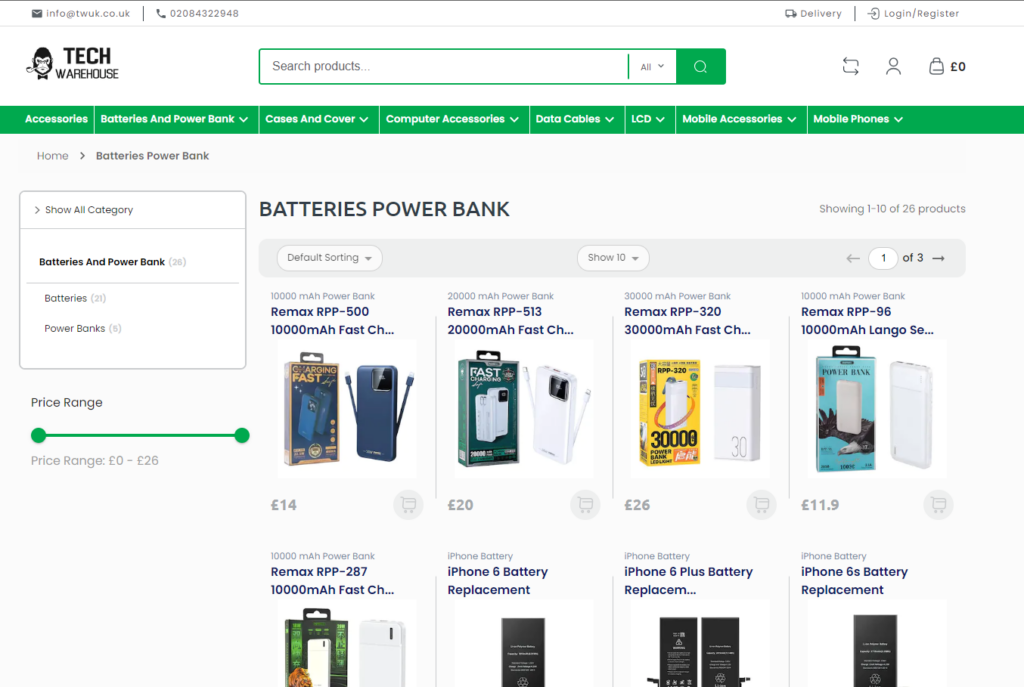Expand Cases And Cover menu

point(317,120)
